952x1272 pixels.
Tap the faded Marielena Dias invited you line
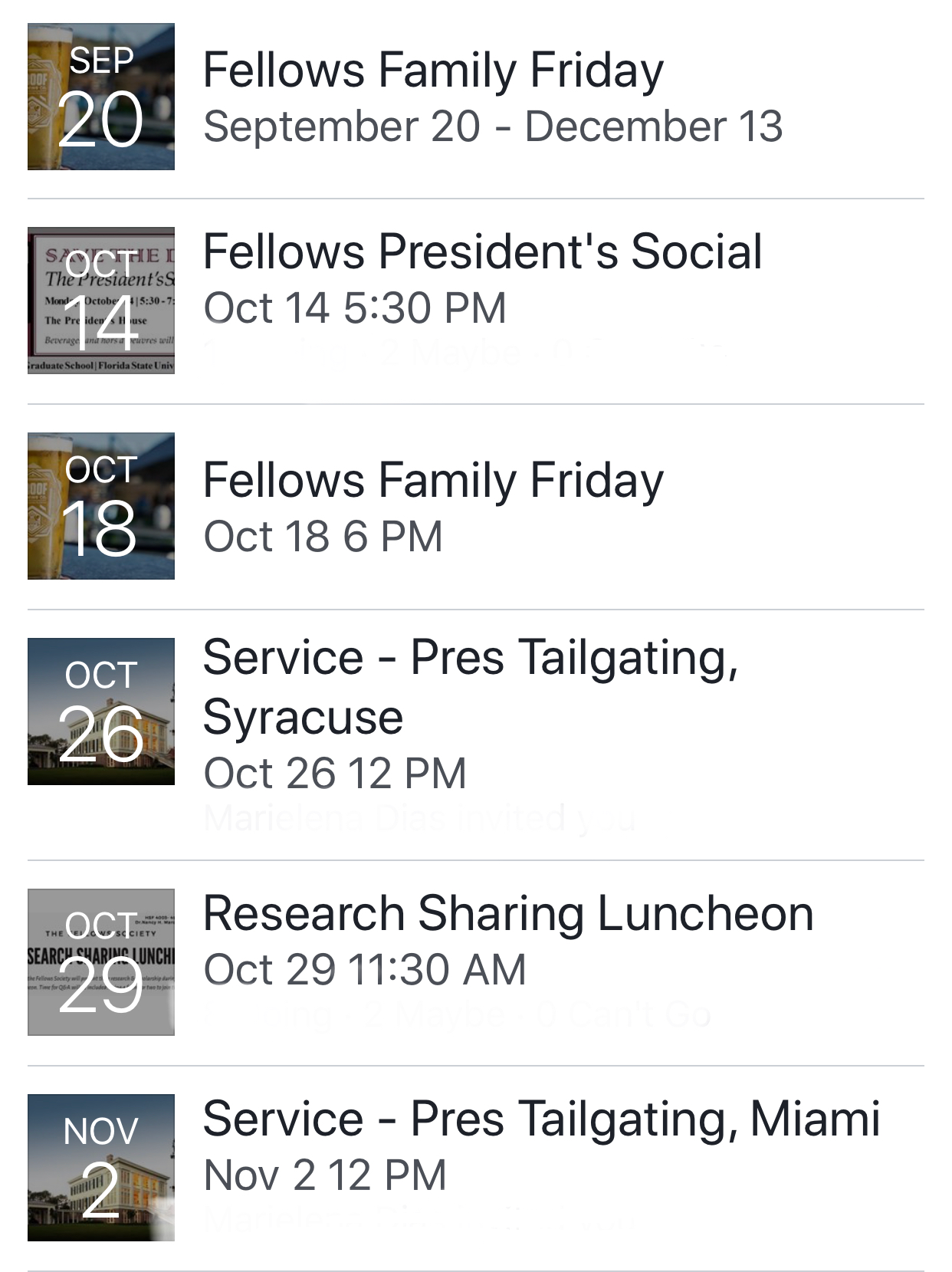click(x=419, y=819)
